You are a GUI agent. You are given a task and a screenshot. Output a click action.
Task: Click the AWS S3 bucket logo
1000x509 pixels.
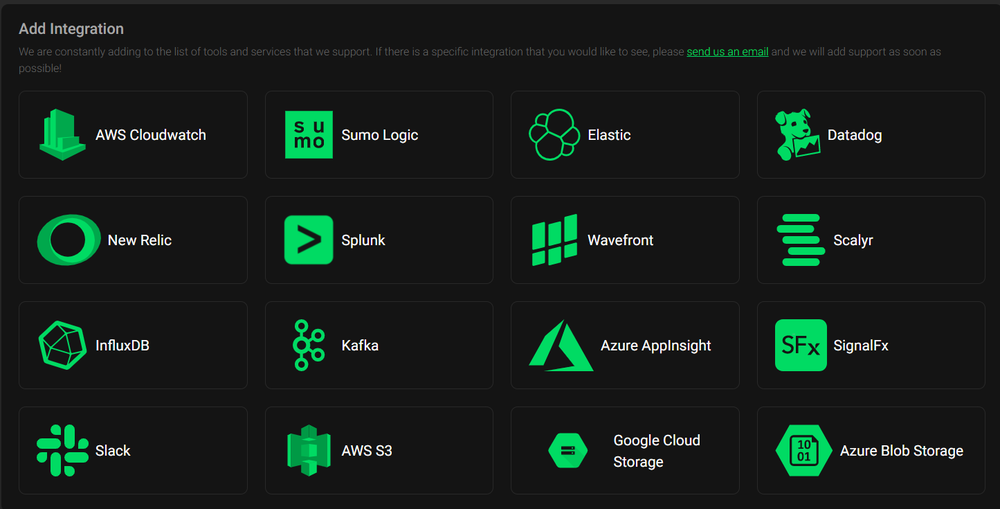tap(309, 450)
